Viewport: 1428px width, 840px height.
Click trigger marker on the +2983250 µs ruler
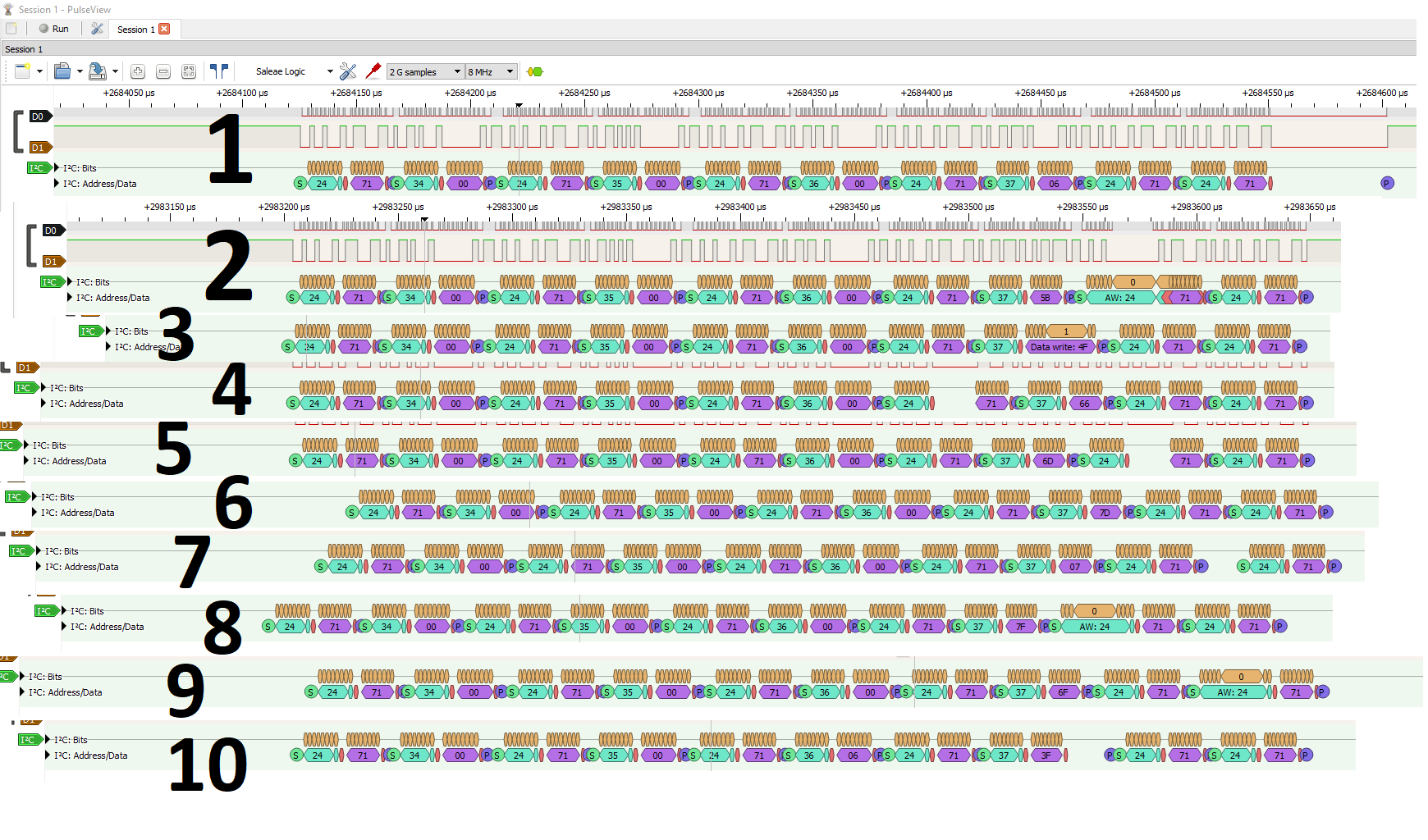[x=424, y=219]
